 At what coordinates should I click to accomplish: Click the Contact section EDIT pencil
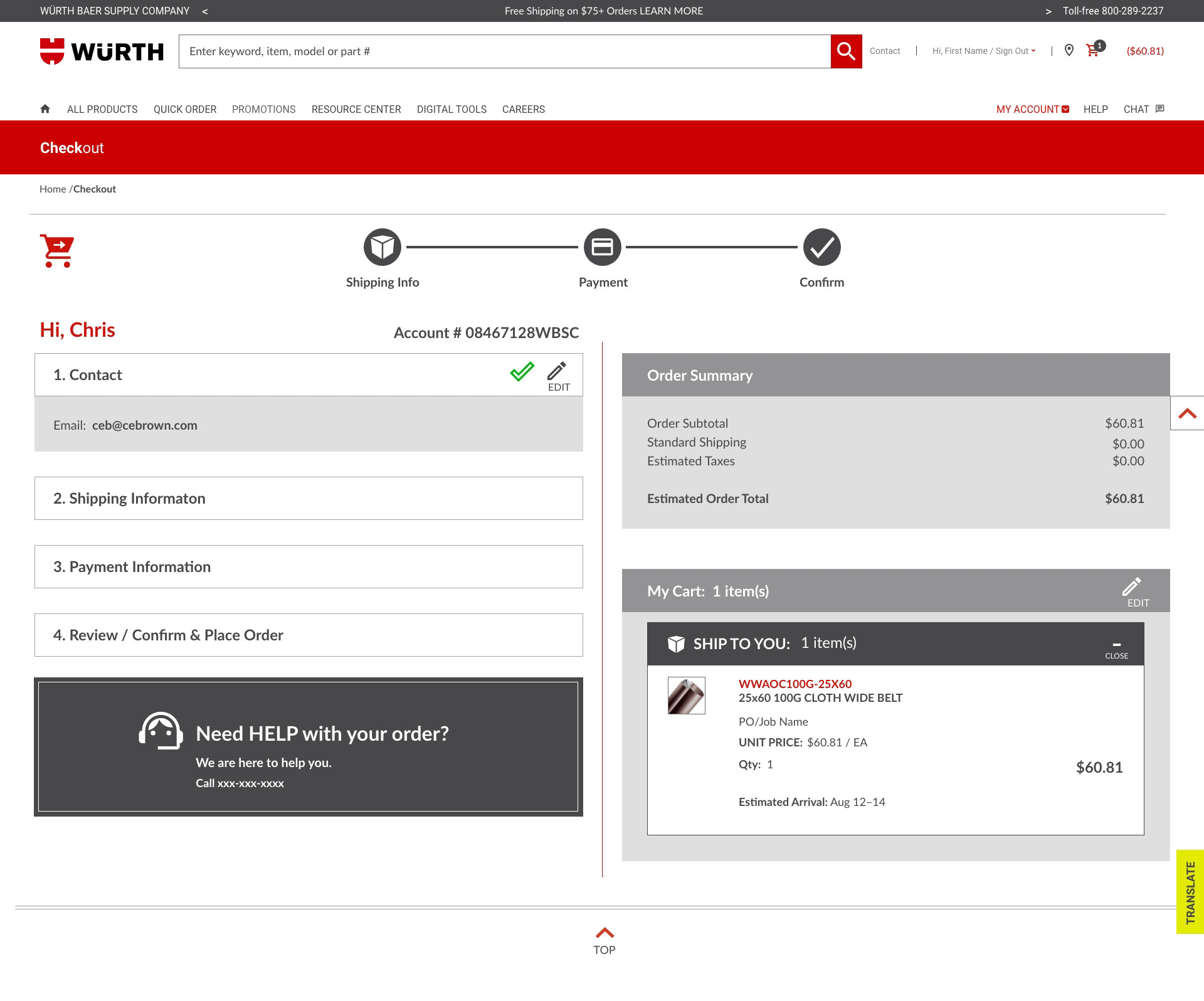[557, 376]
